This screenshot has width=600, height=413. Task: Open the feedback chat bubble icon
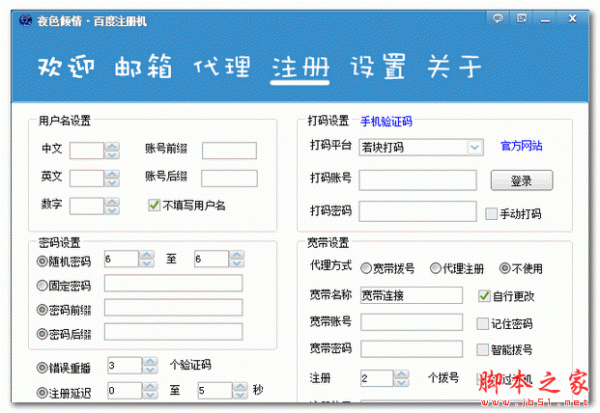click(x=497, y=18)
